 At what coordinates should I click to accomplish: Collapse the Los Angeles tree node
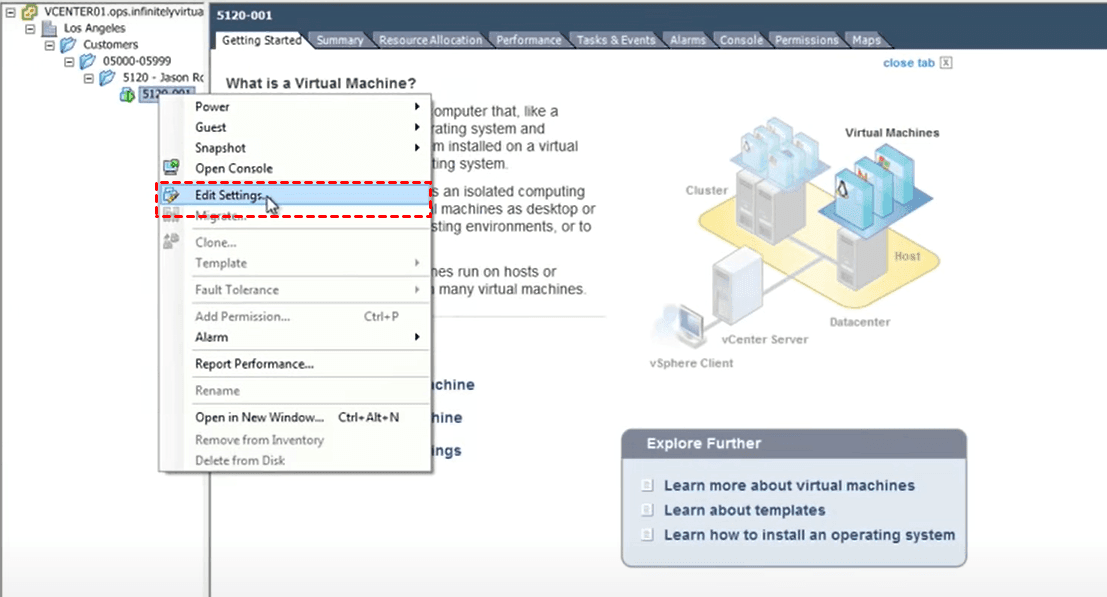tap(30, 29)
